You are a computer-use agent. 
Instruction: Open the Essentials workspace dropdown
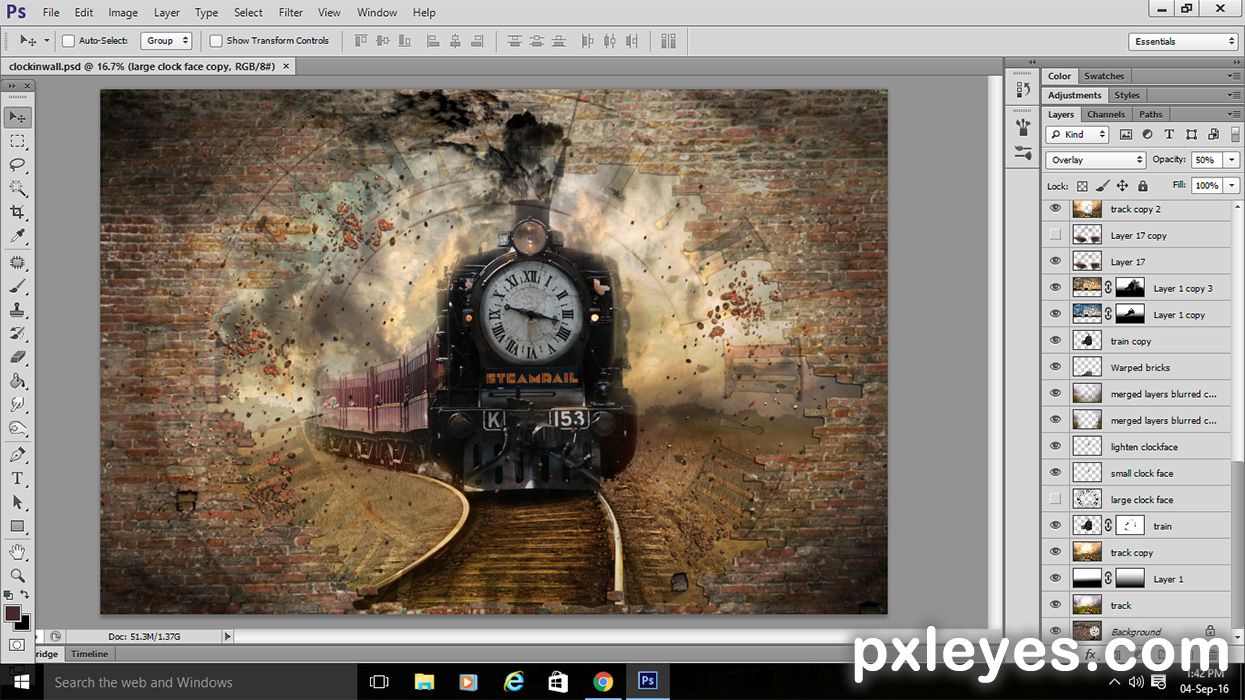click(1184, 41)
